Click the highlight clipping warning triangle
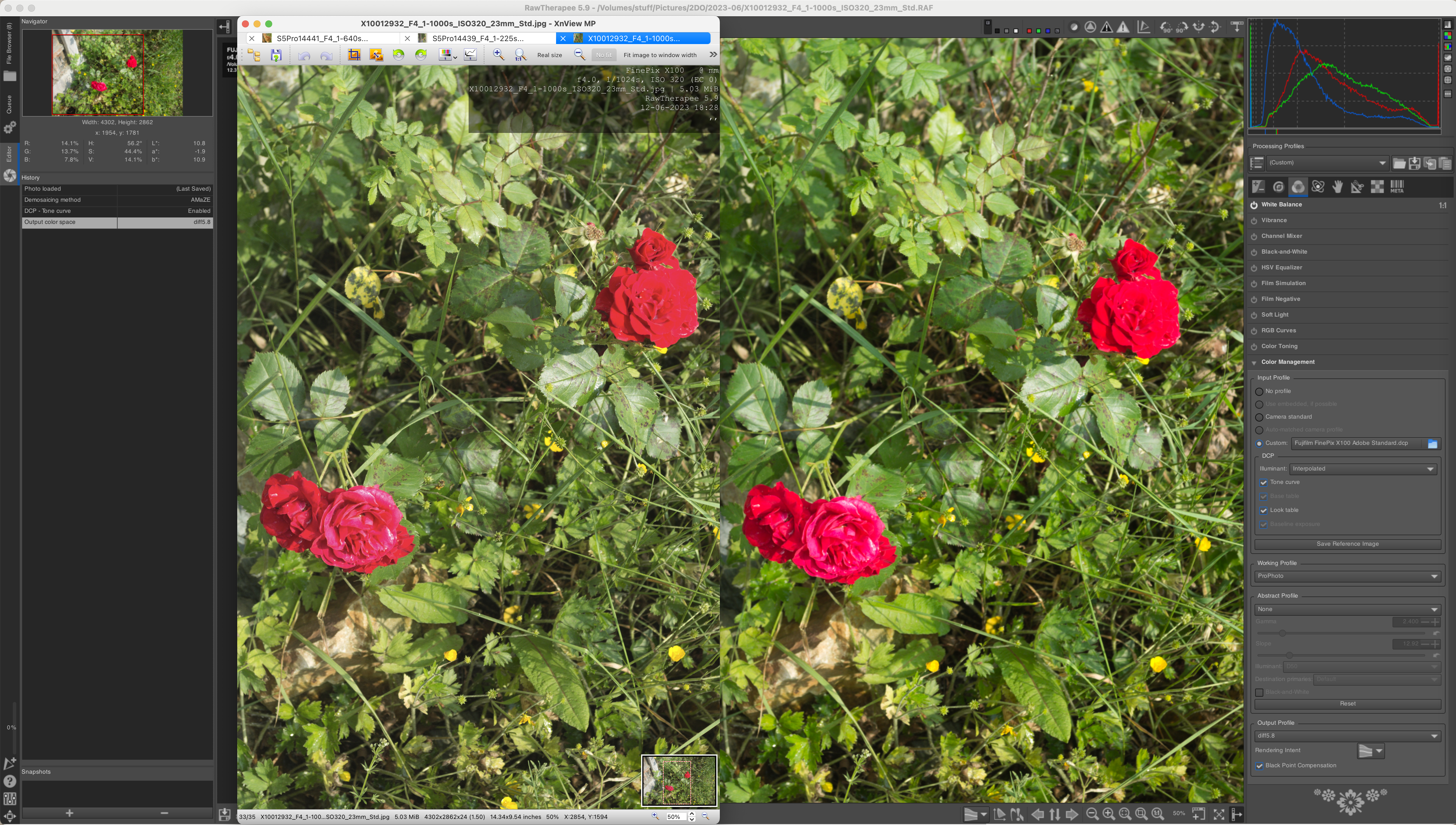 pos(1122,27)
